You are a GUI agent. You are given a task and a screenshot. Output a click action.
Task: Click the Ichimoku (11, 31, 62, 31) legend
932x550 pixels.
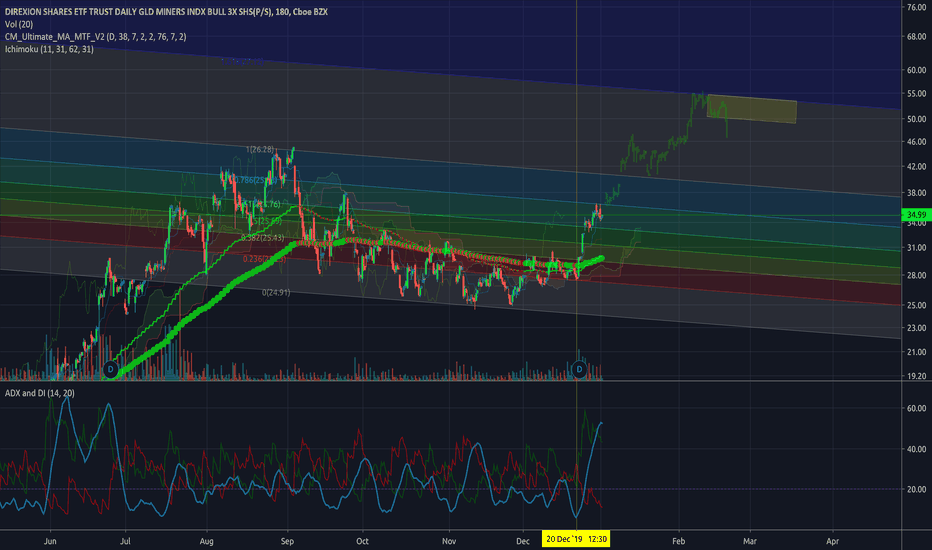pos(49,49)
